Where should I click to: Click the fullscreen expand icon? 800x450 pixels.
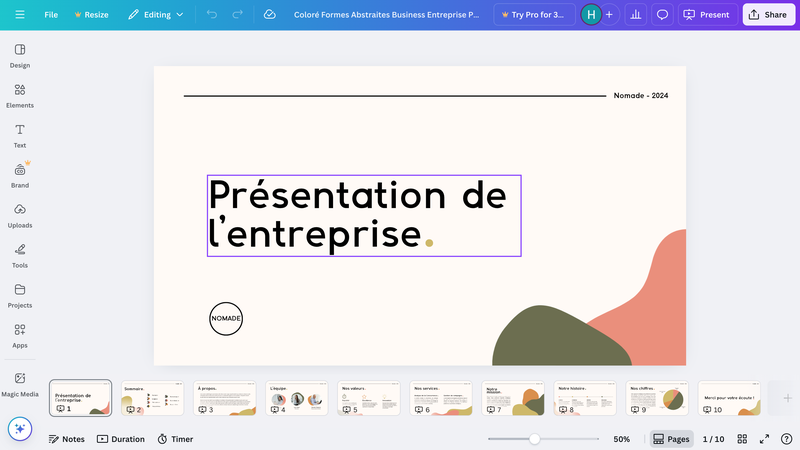pyautogui.click(x=764, y=439)
